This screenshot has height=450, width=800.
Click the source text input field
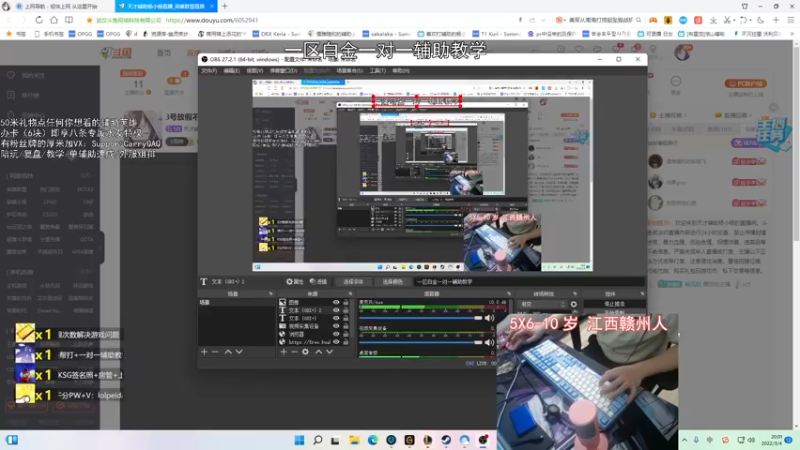click(x=529, y=282)
